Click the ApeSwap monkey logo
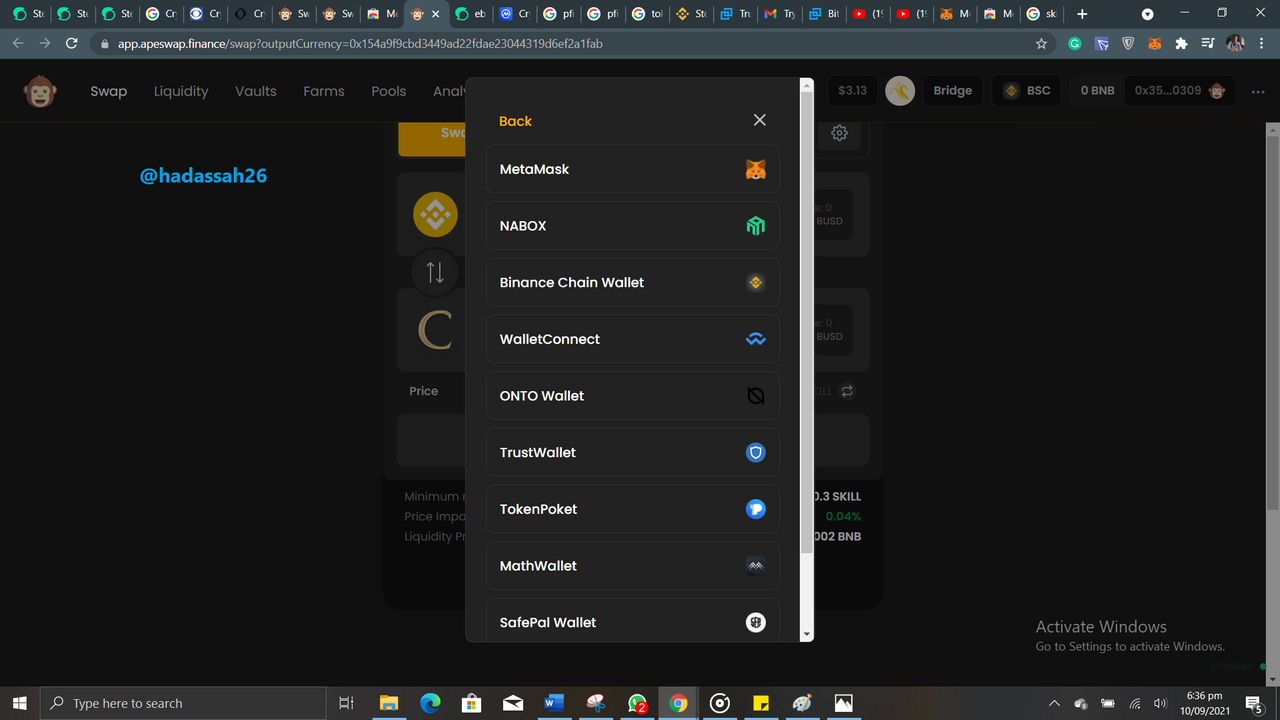Image resolution: width=1280 pixels, height=720 pixels. point(40,91)
